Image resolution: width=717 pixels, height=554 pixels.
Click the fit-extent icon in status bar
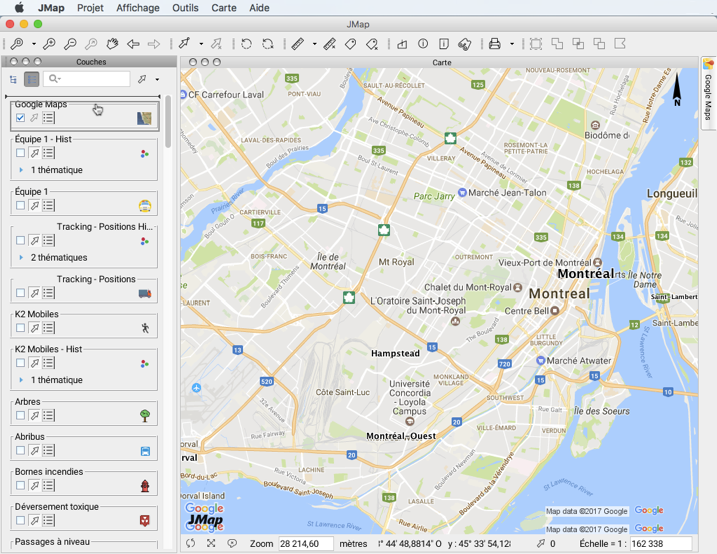pyautogui.click(x=211, y=543)
